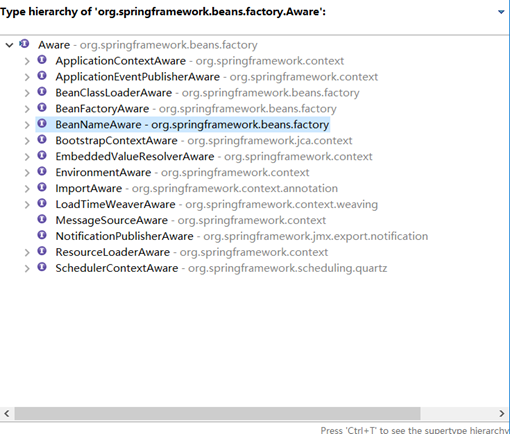510x434 pixels.
Task: Click the horizontal scrollbar thumb
Action: tap(217, 414)
